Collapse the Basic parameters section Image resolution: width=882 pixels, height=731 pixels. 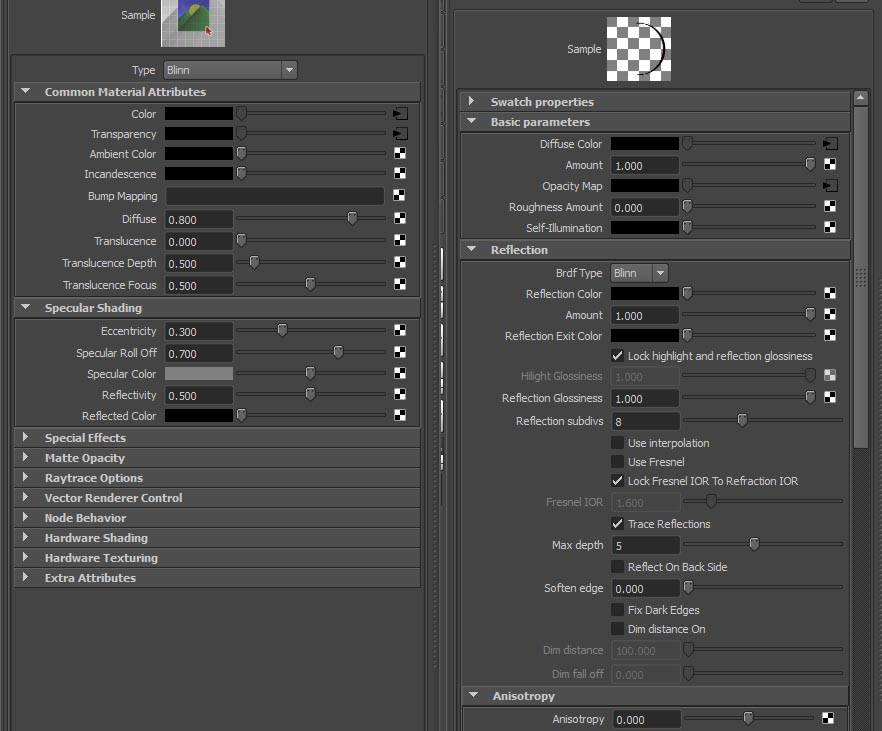471,121
